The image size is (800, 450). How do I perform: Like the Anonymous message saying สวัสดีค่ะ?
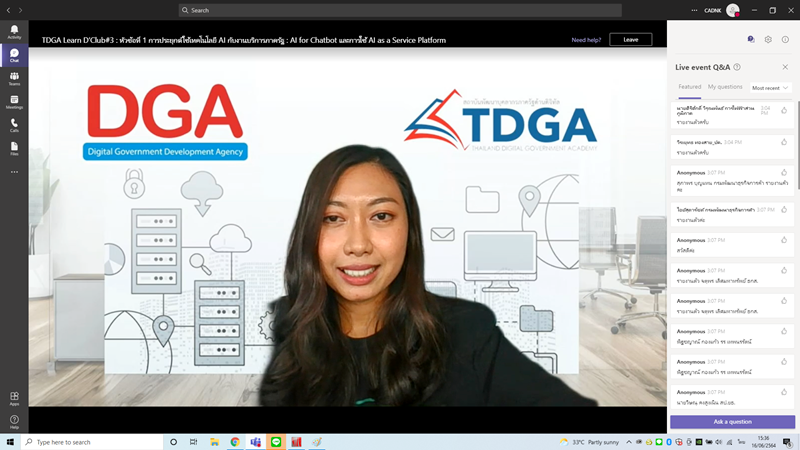coord(784,240)
